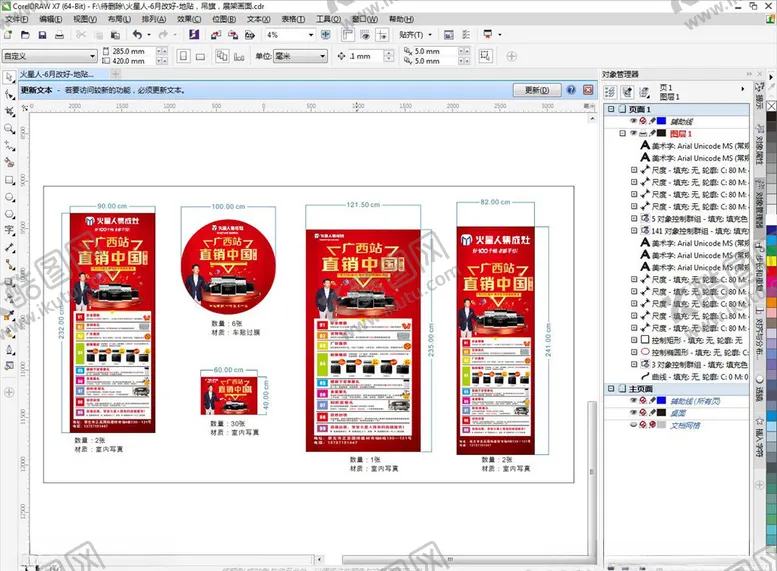Toggle the eye icon of 桌面 layer
The height and width of the screenshot is (571, 777).
(633, 412)
